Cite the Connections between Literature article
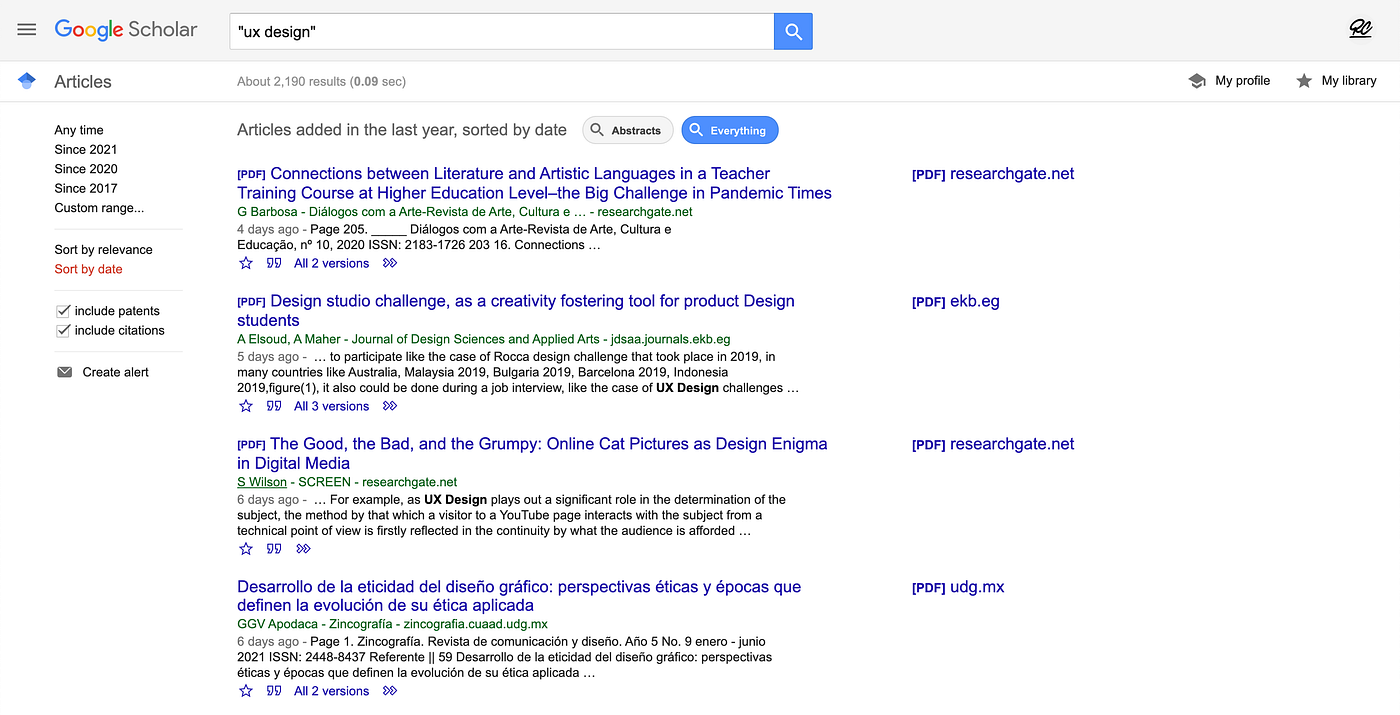 (x=274, y=264)
